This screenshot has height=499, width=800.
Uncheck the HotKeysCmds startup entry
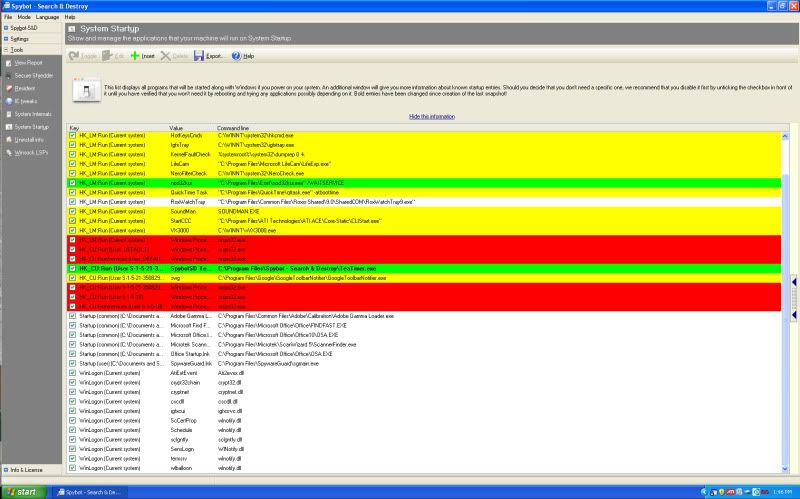tap(72, 136)
